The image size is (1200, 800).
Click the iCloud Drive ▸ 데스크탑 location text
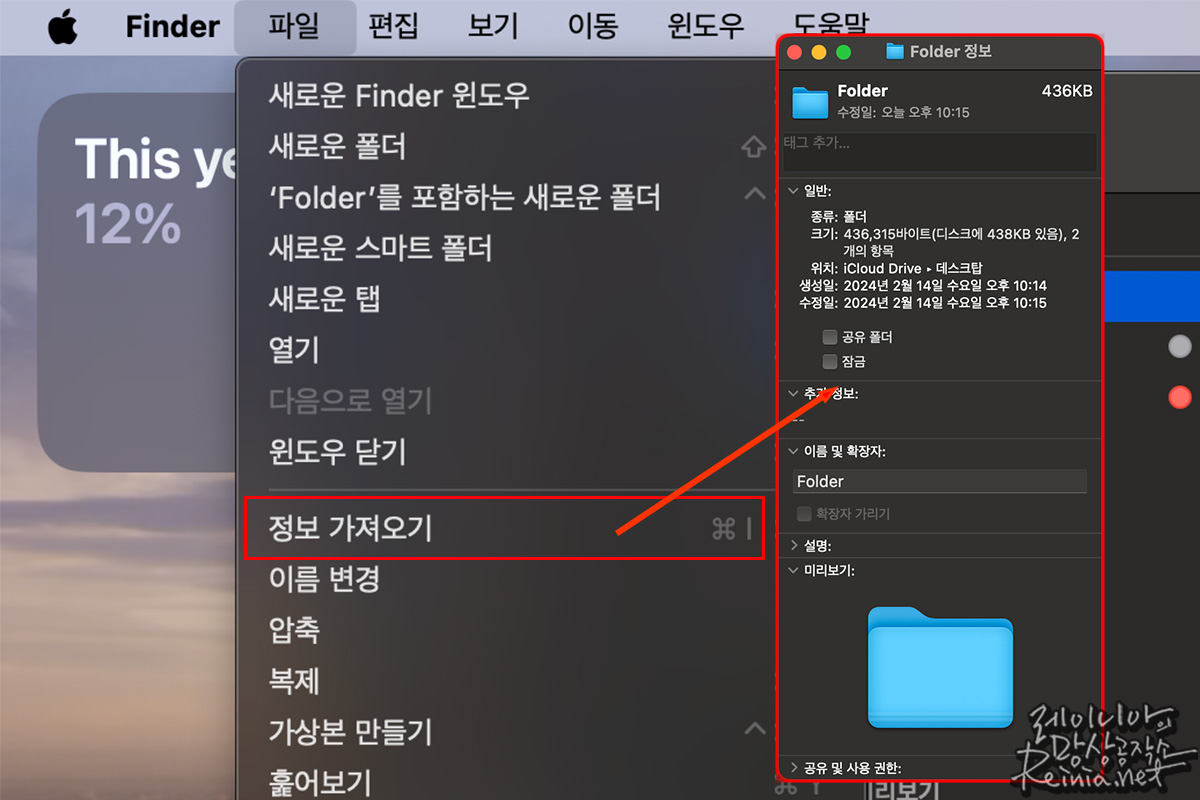coord(913,268)
